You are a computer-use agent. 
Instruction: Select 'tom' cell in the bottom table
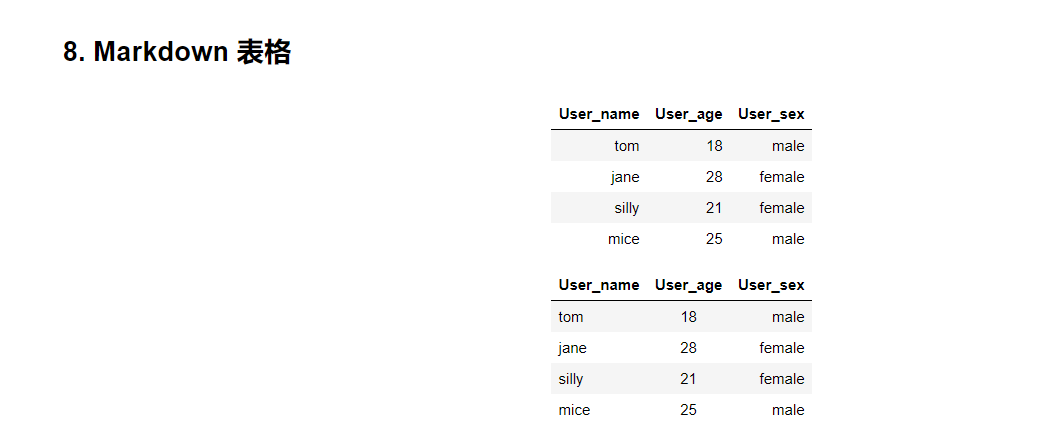[x=571, y=317]
